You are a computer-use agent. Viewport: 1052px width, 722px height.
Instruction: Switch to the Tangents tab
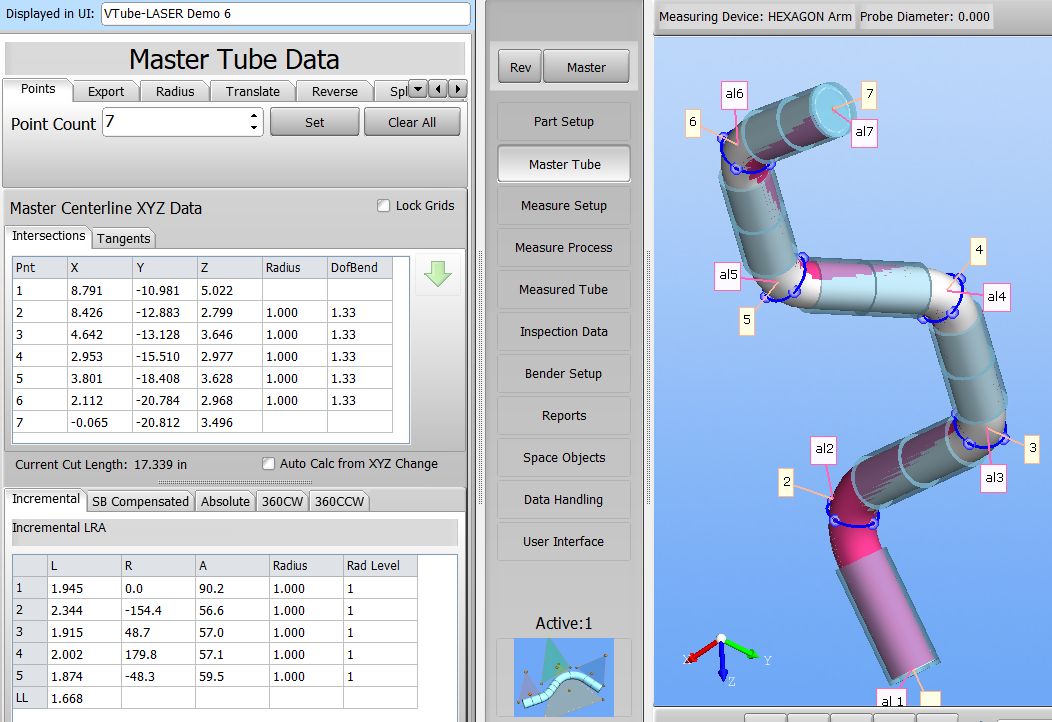124,238
